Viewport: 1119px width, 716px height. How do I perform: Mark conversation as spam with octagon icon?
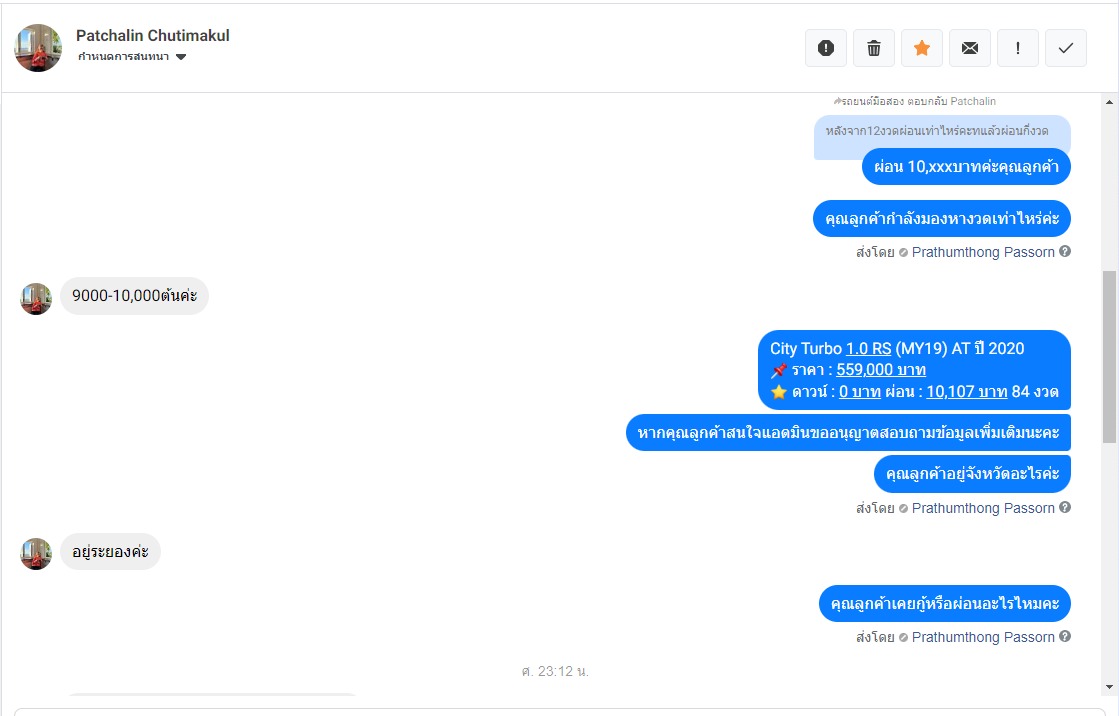[x=826, y=48]
